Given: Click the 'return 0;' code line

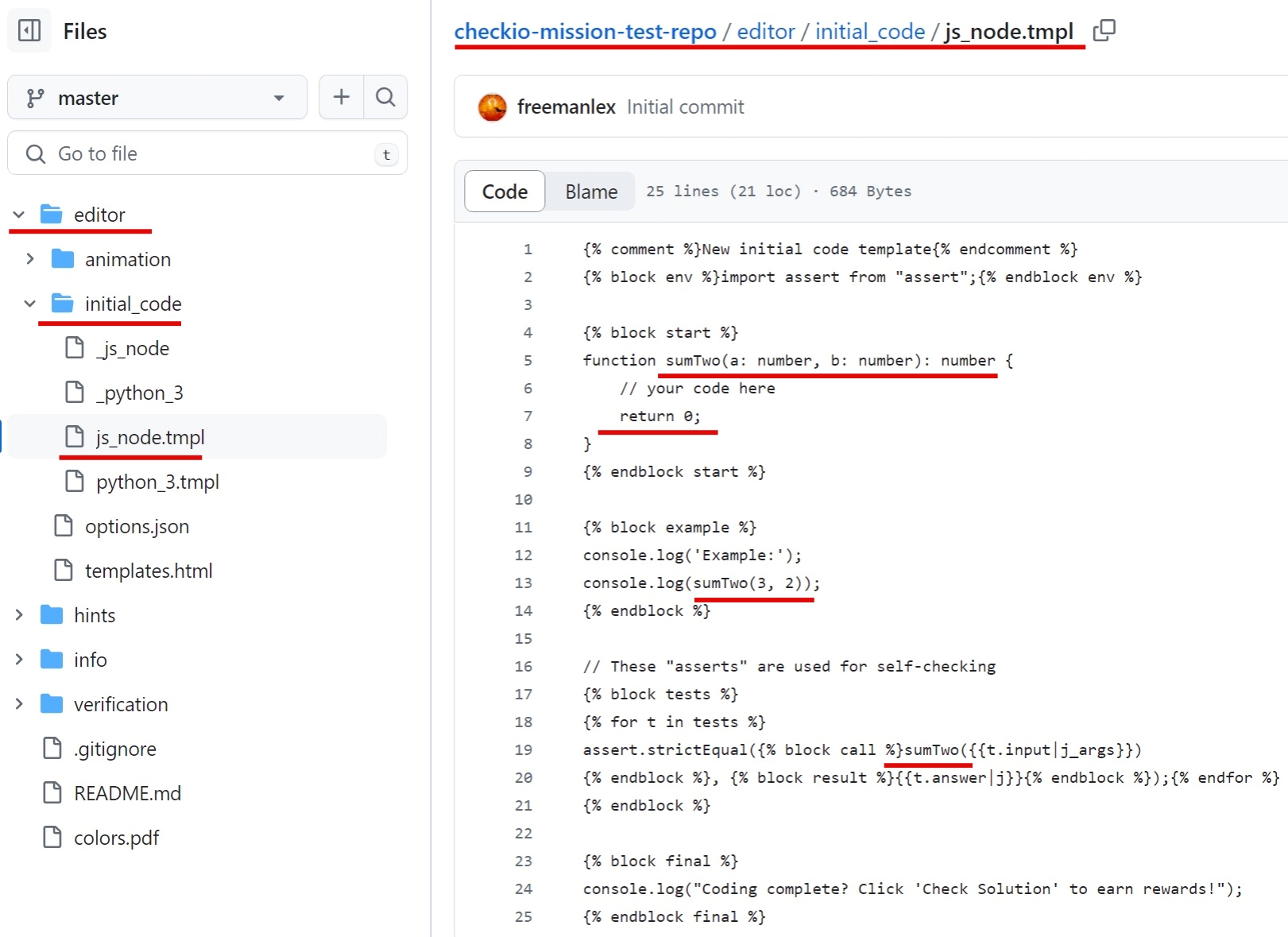Looking at the screenshot, I should point(659,416).
